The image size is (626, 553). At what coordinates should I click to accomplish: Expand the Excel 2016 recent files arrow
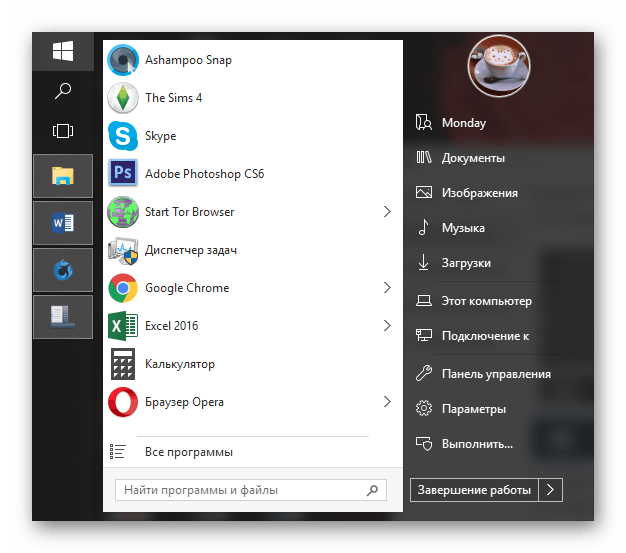(387, 326)
